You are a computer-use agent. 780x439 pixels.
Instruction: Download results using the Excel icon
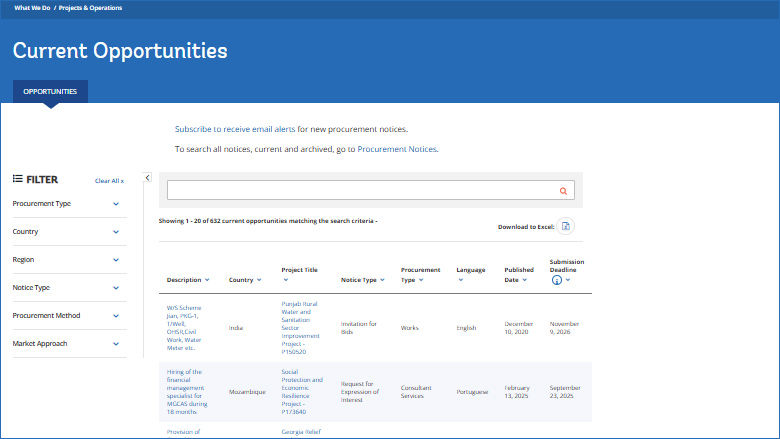click(565, 227)
